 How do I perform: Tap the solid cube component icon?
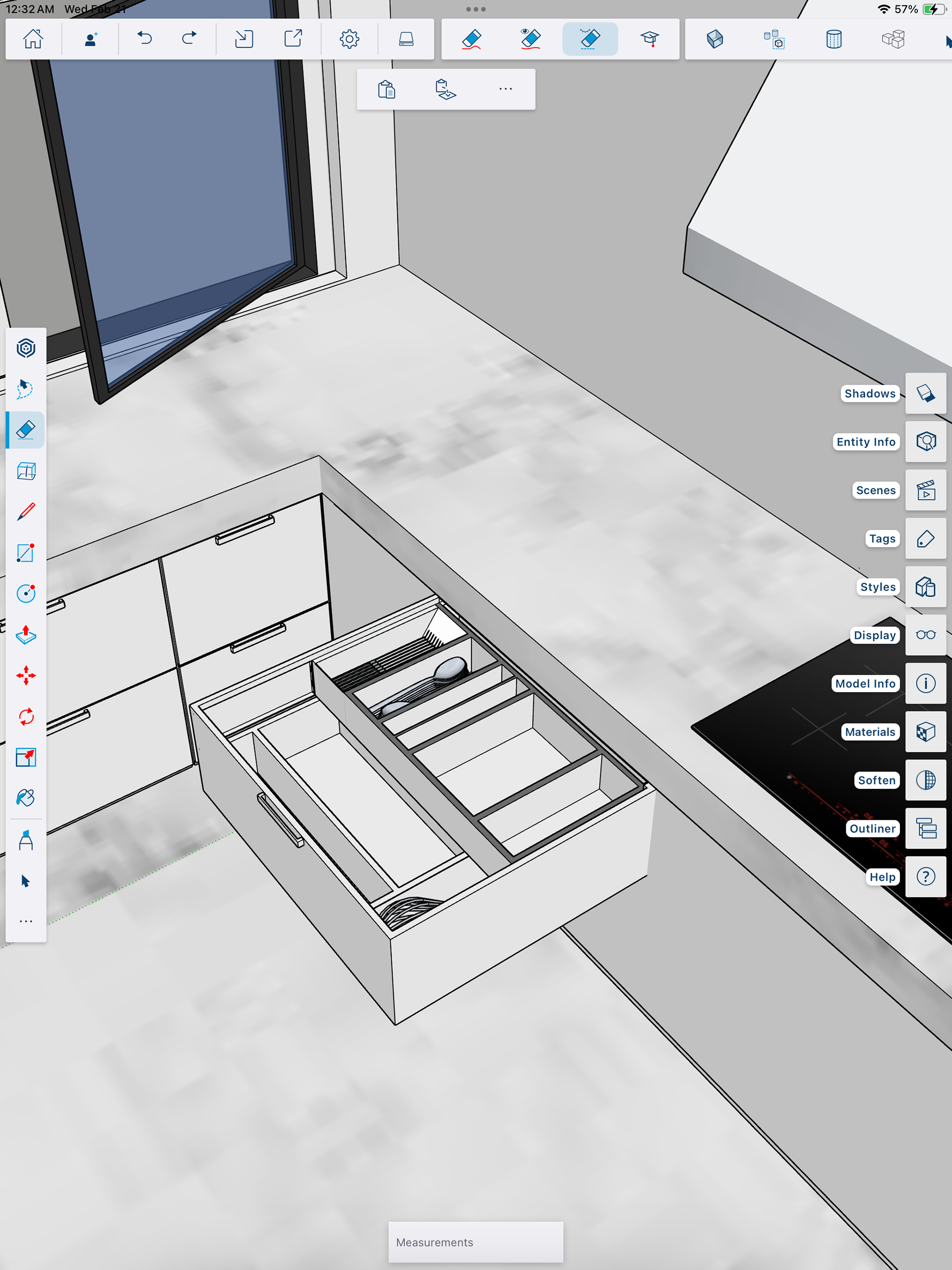(x=715, y=39)
